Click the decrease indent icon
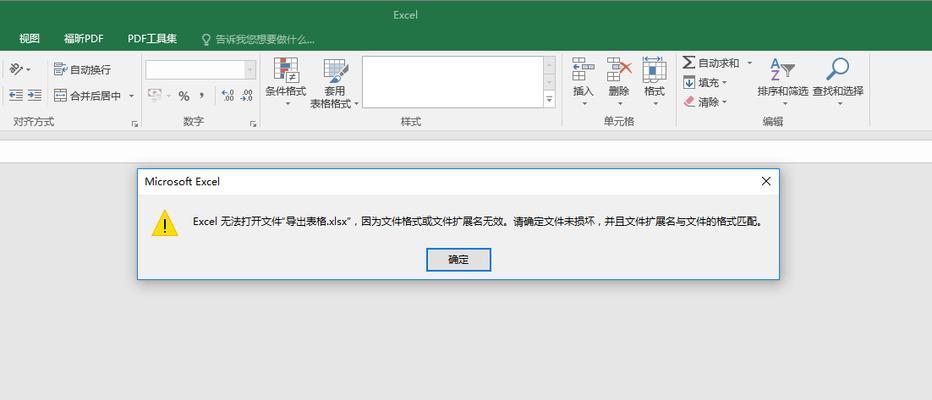The image size is (932, 400). 15,95
